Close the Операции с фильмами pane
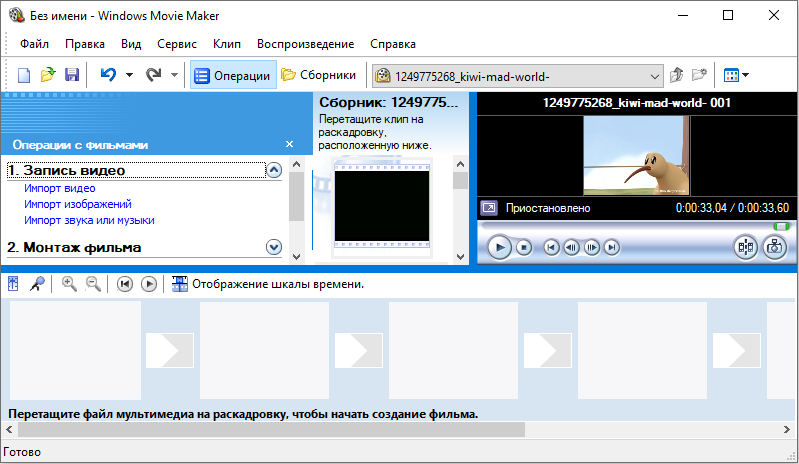The height and width of the screenshot is (464, 799). 289,144
